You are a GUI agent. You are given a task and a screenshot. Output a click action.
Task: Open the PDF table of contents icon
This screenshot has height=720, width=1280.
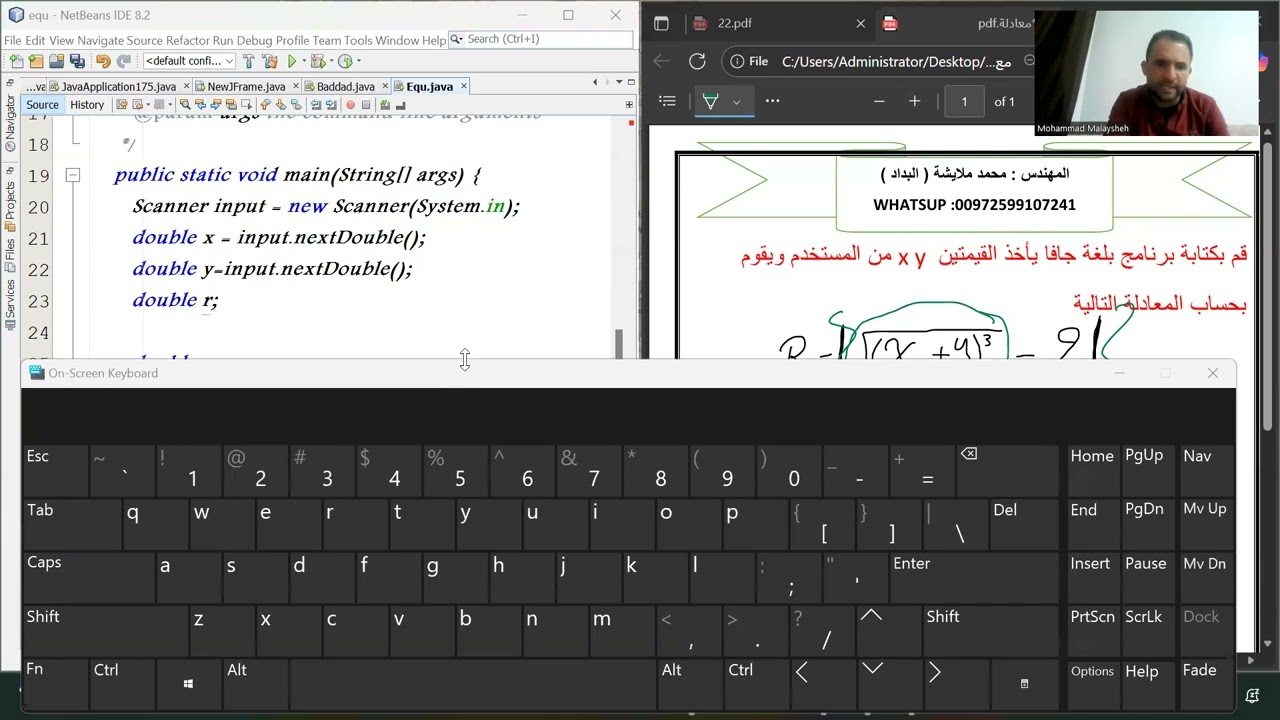pyautogui.click(x=667, y=101)
